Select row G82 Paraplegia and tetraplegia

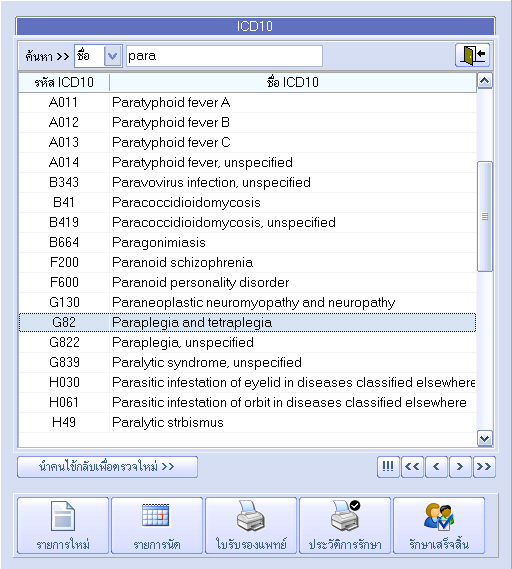[x=247, y=322]
